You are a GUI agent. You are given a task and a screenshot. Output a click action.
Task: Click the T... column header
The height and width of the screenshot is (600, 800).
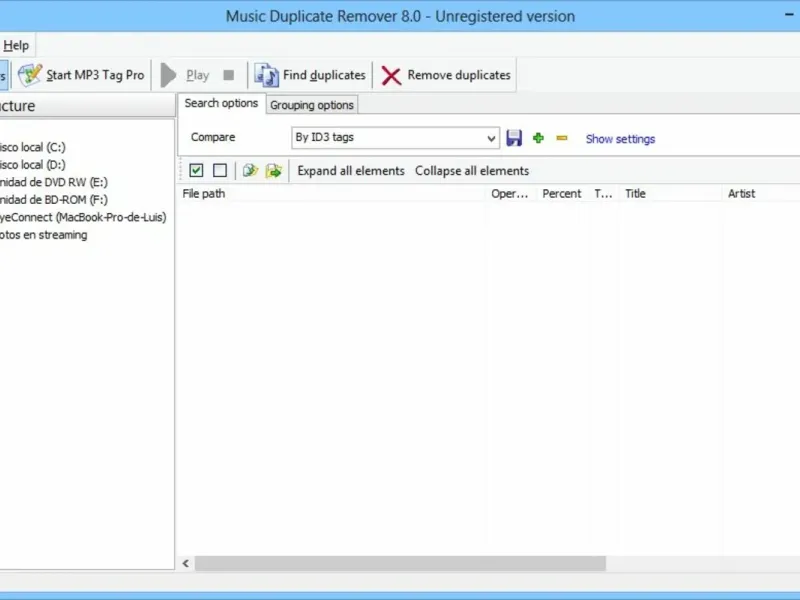pos(603,194)
